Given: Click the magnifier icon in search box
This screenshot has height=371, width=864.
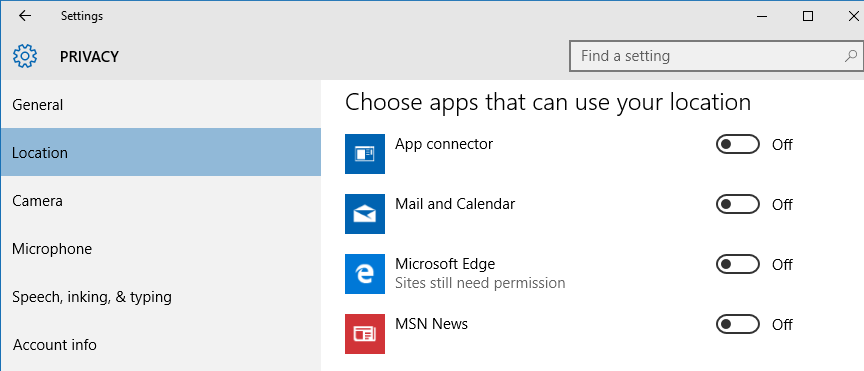Looking at the screenshot, I should [x=851, y=56].
